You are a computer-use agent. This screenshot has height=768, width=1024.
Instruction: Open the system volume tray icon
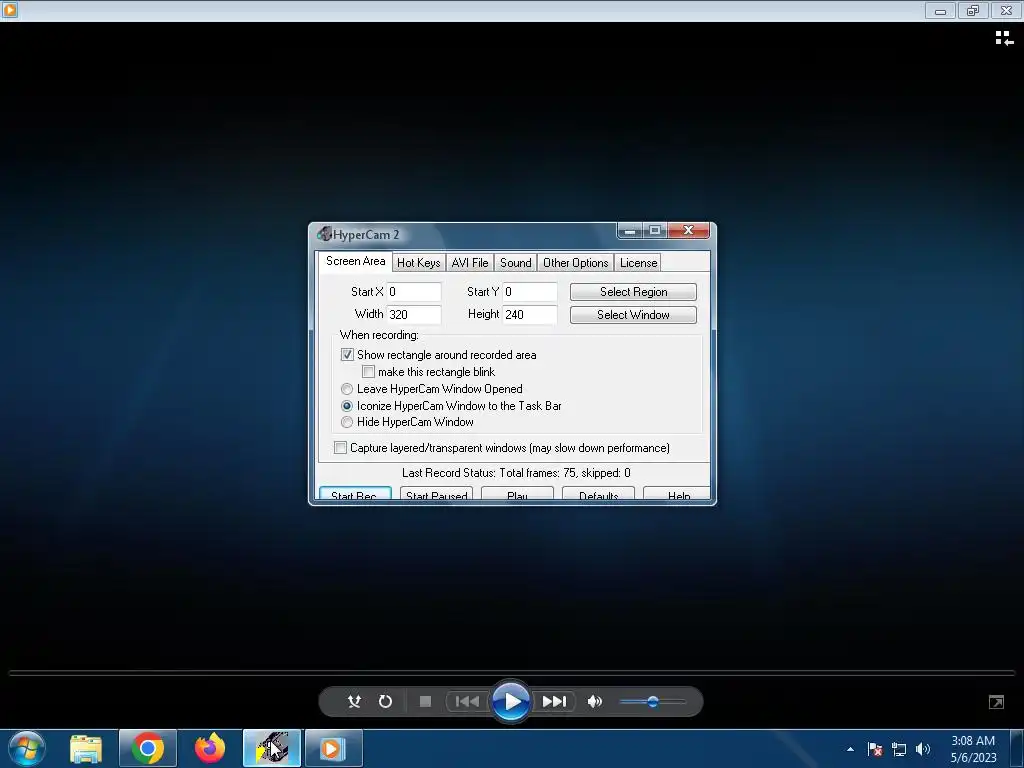(923, 750)
